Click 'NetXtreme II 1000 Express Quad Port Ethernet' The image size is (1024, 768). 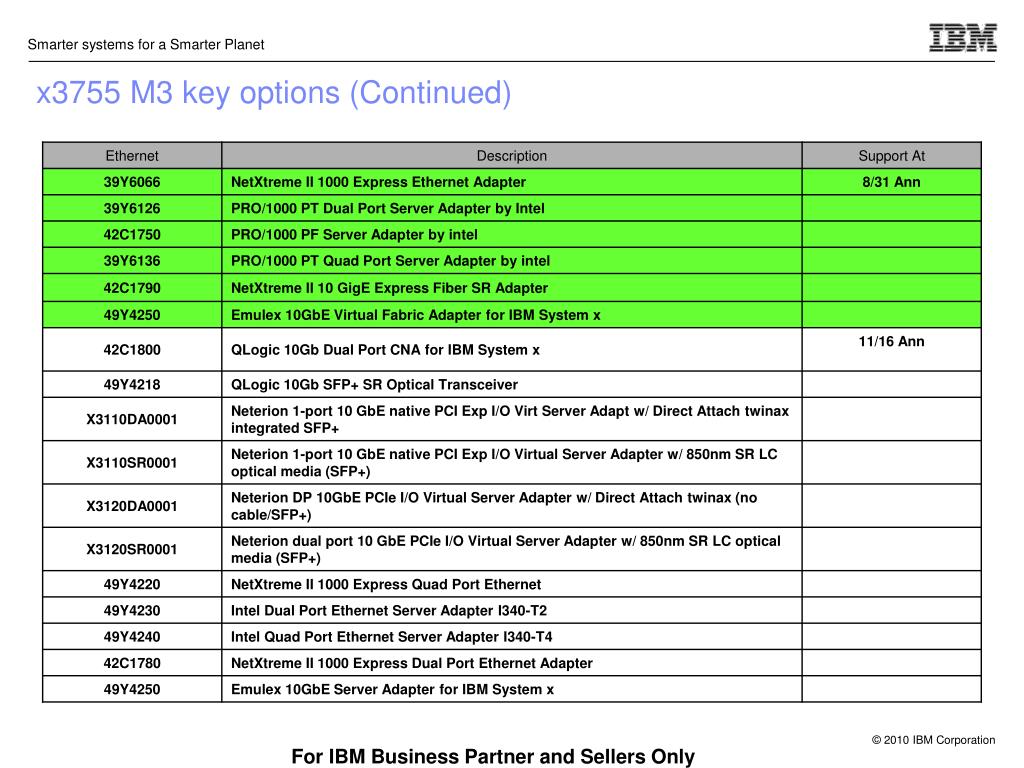click(x=386, y=584)
